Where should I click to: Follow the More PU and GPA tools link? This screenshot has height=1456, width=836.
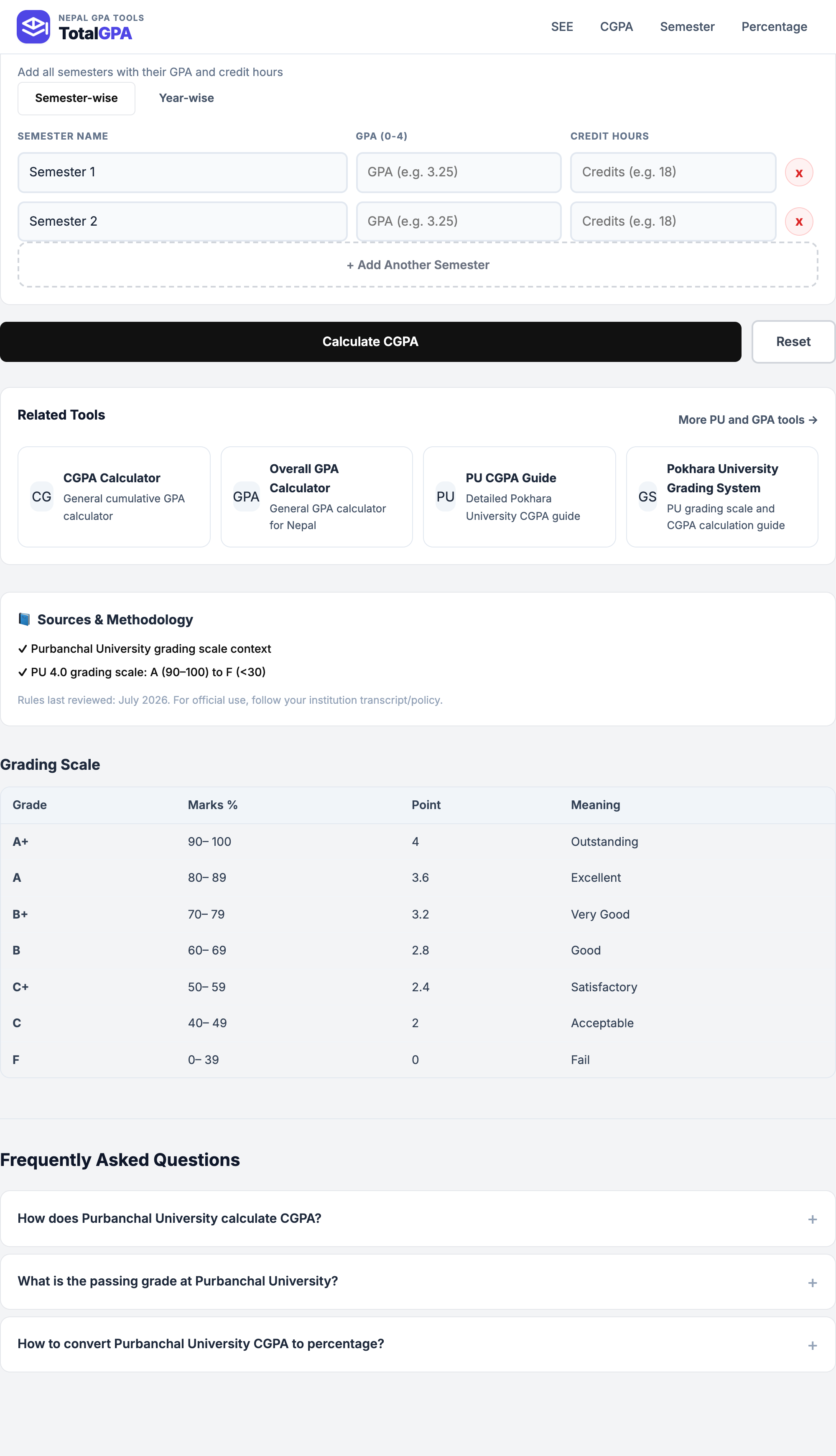pyautogui.click(x=747, y=420)
